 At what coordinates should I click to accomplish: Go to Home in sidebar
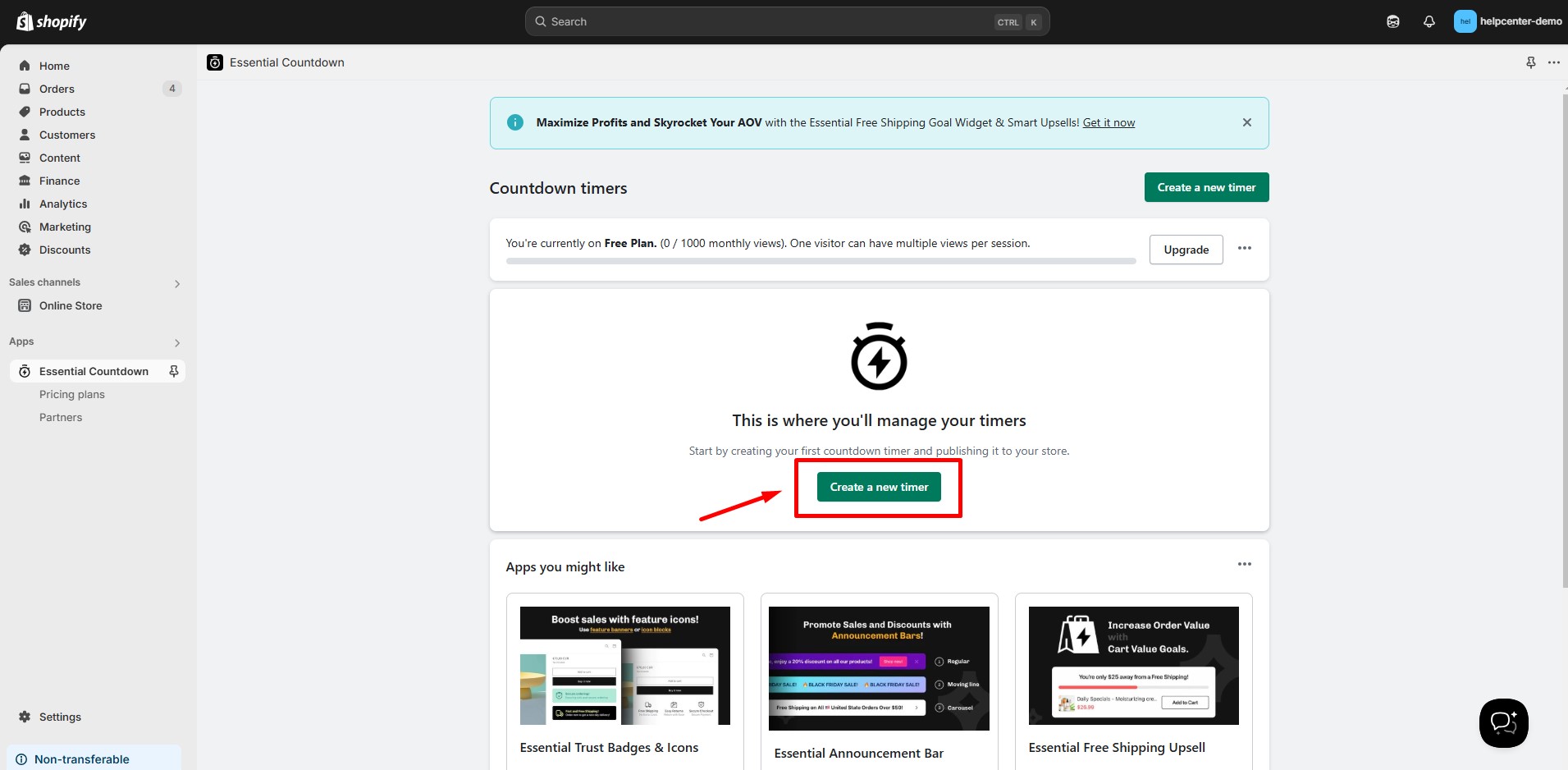(x=54, y=66)
